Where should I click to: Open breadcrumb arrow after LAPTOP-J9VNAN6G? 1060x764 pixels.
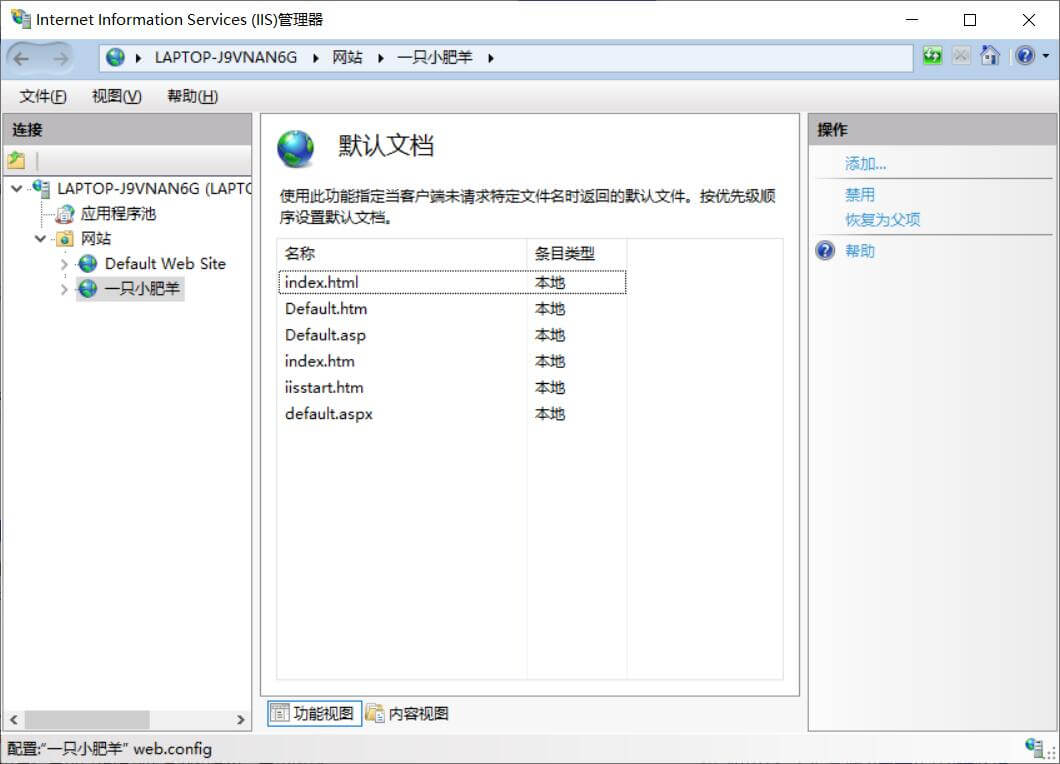(x=316, y=58)
